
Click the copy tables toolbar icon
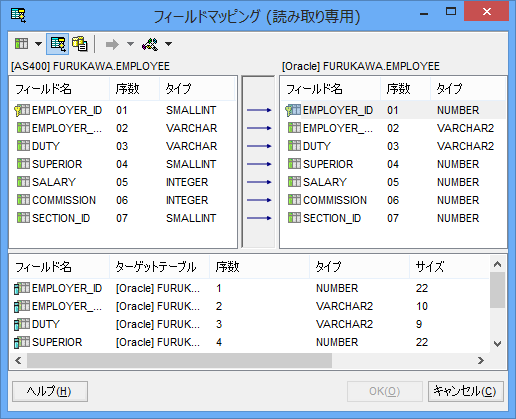80,44
